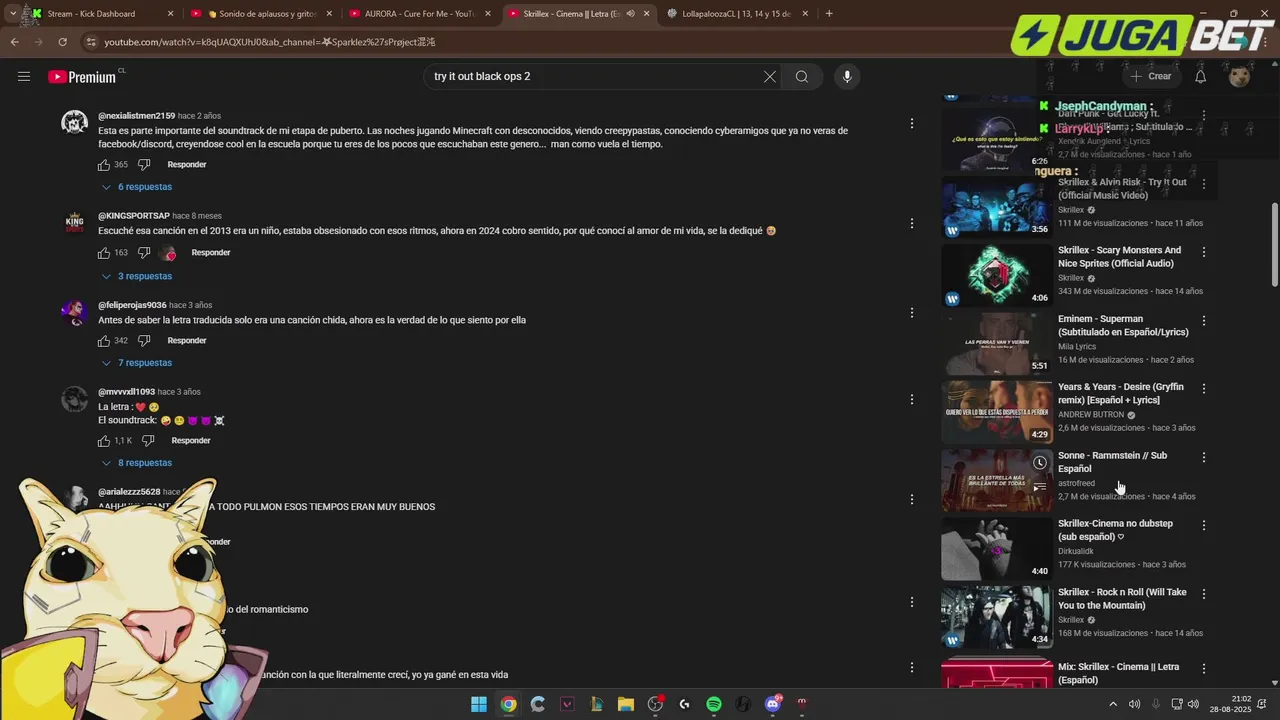This screenshot has width=1280, height=720.
Task: Open the @nexialistmen2159 profile avatar
Action: pos(74,122)
